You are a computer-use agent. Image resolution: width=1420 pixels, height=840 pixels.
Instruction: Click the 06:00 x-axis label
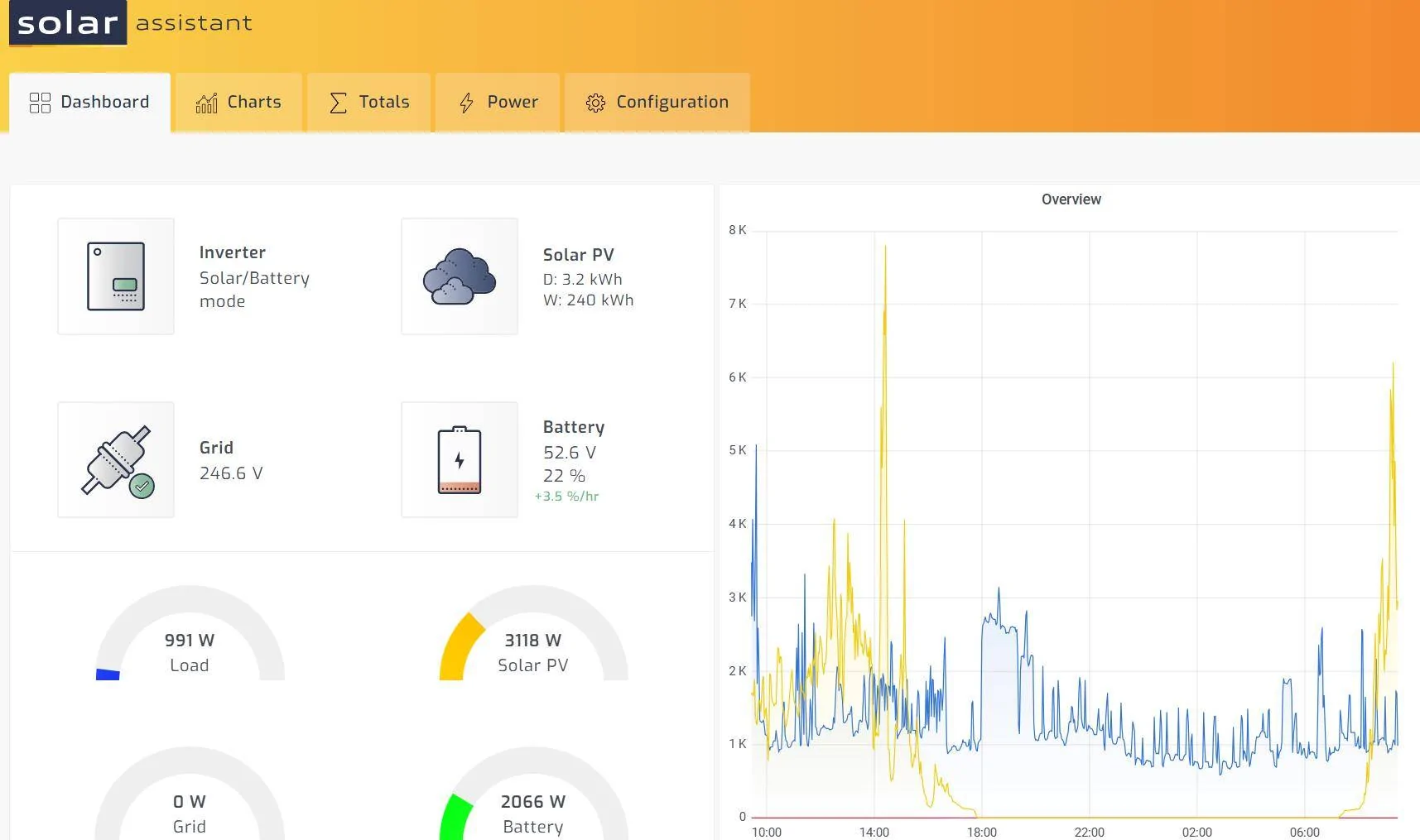click(x=1304, y=833)
